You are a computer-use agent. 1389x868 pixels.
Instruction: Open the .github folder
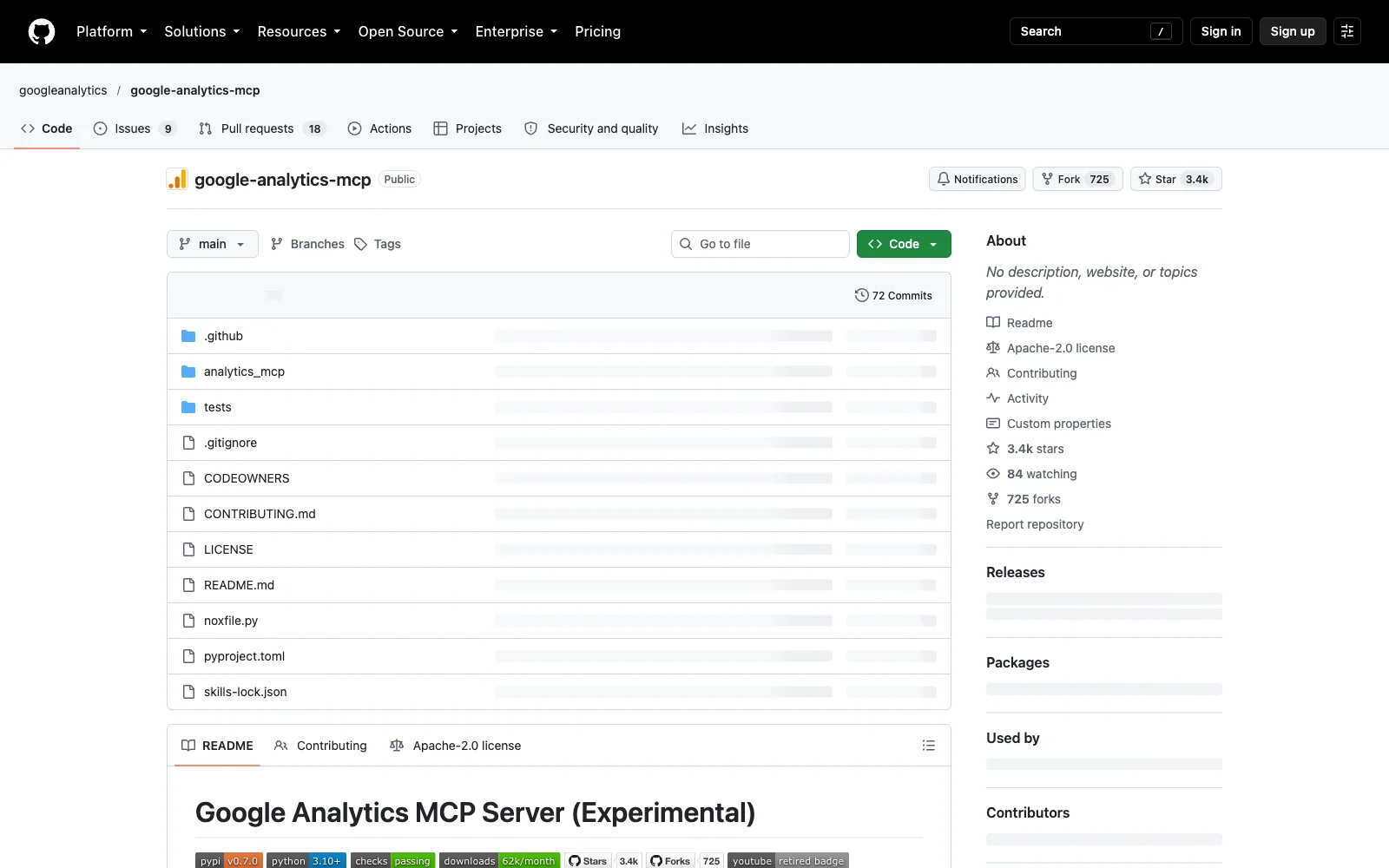tap(223, 336)
